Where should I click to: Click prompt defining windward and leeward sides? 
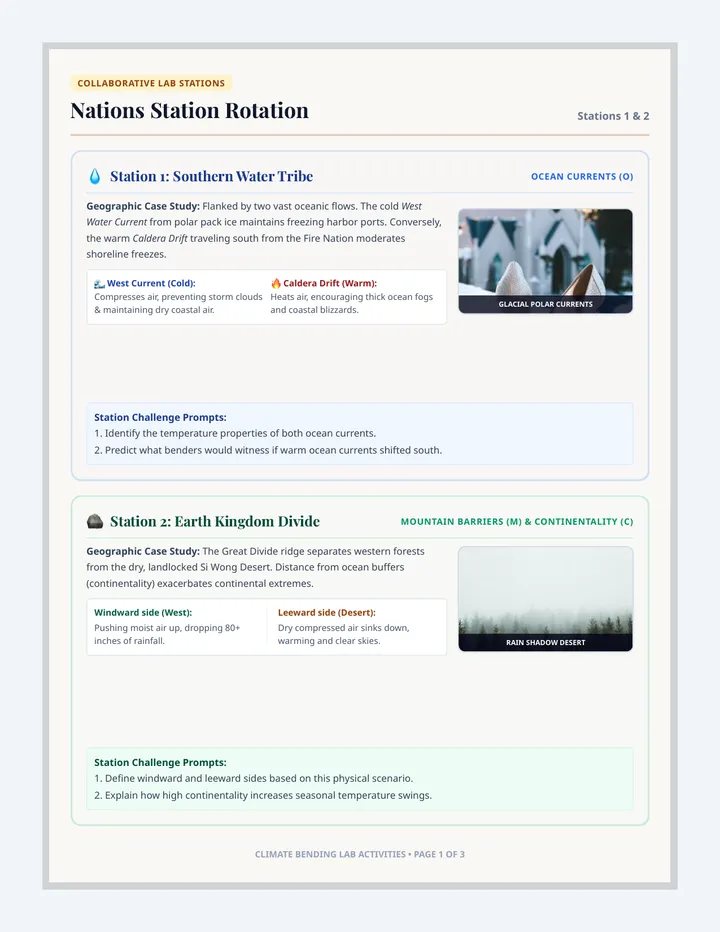253,778
